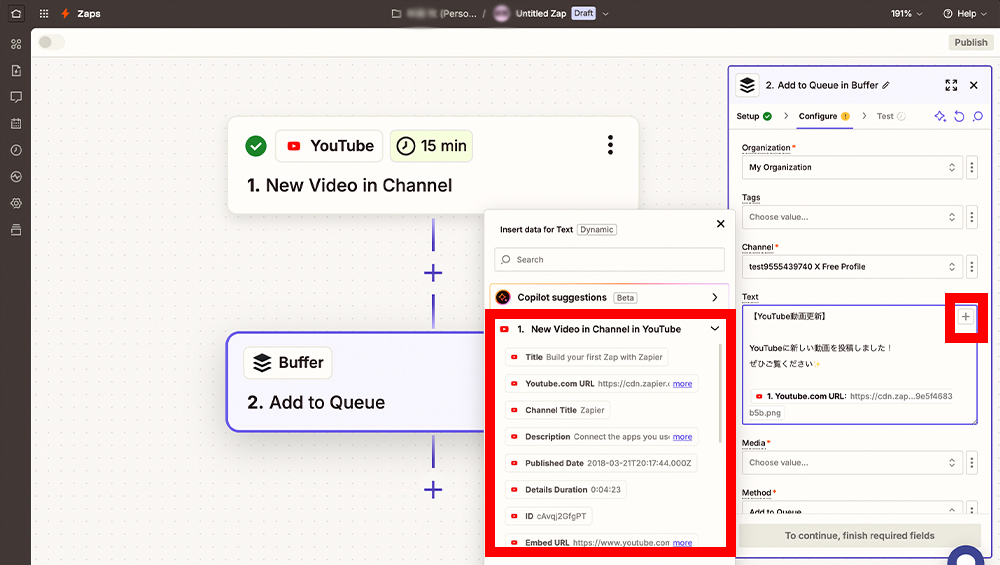Open options menu for Organization field
Viewport: 1000px width, 565px height.
pyautogui.click(x=972, y=167)
